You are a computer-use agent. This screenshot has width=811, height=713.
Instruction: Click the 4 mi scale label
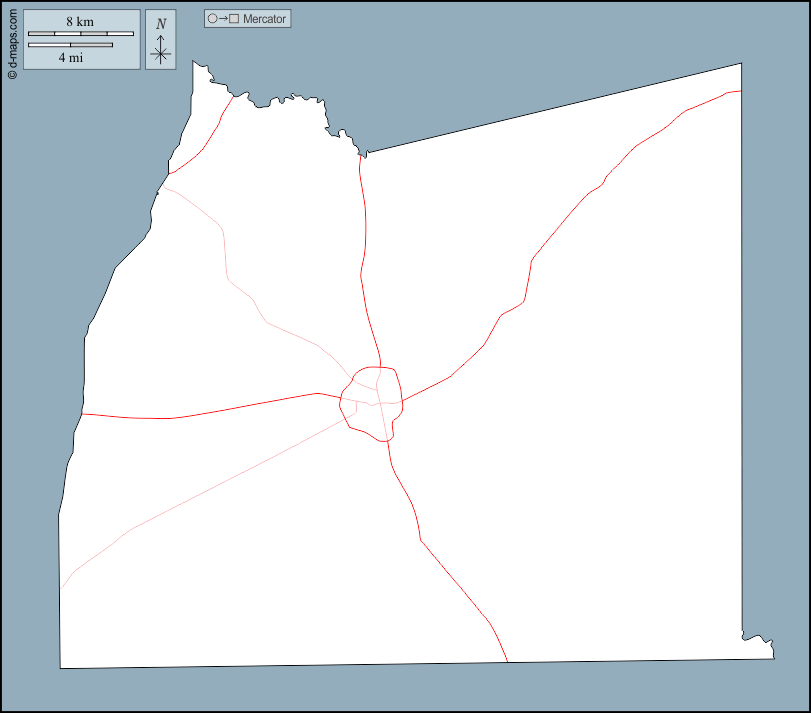point(70,58)
